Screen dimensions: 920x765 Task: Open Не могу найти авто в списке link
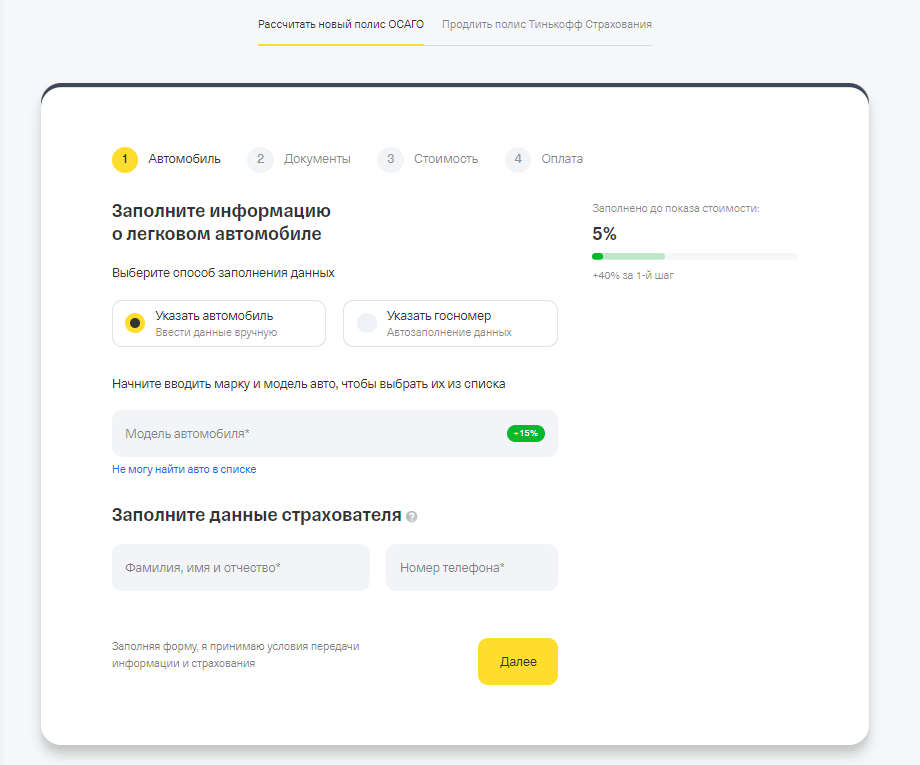pyautogui.click(x=184, y=468)
